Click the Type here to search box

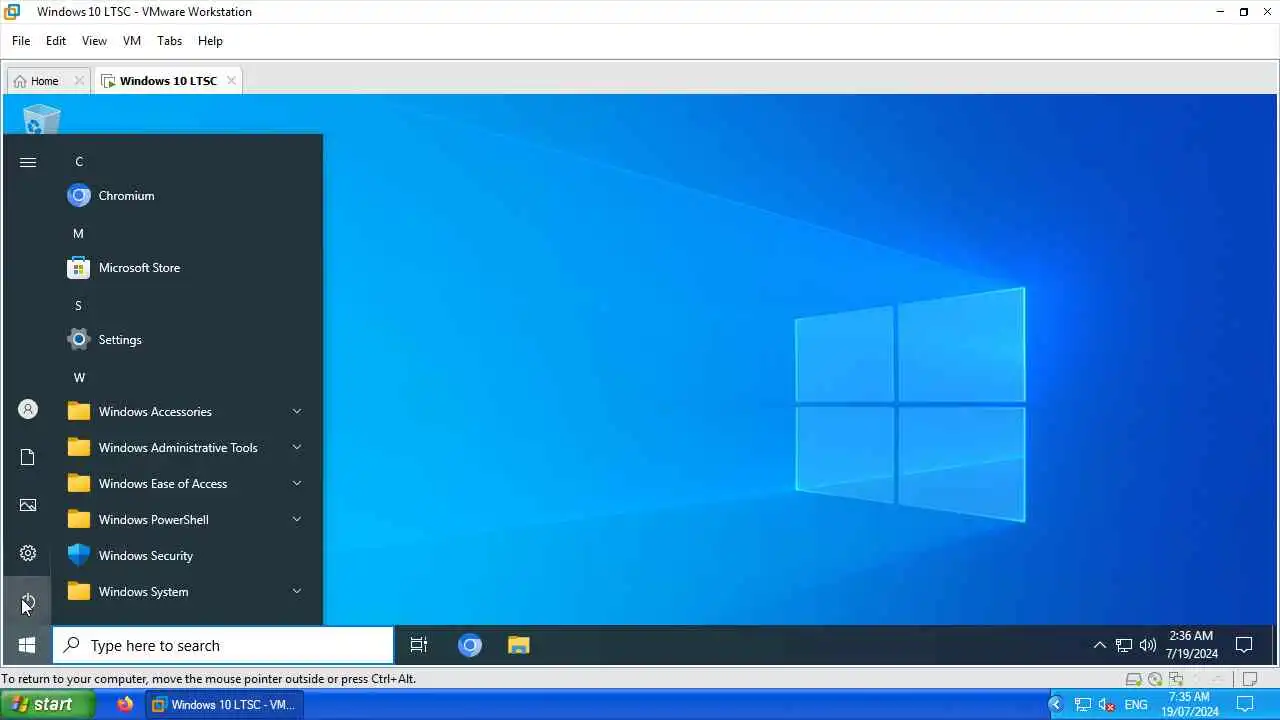(x=223, y=645)
